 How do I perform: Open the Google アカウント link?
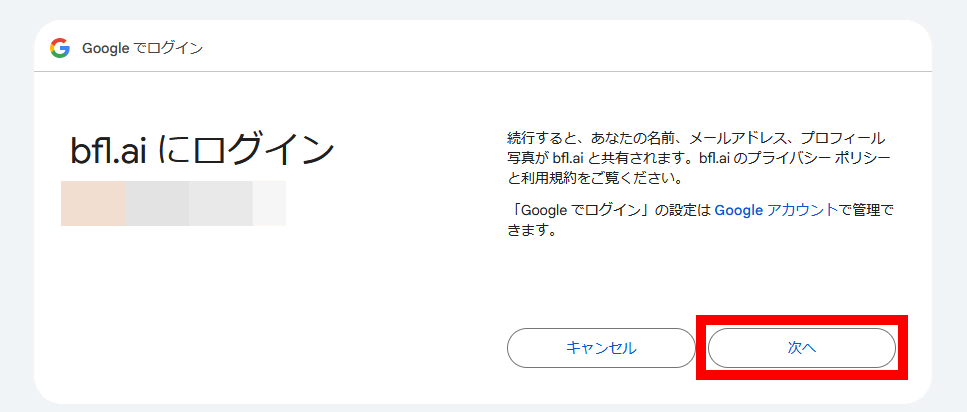(776, 210)
